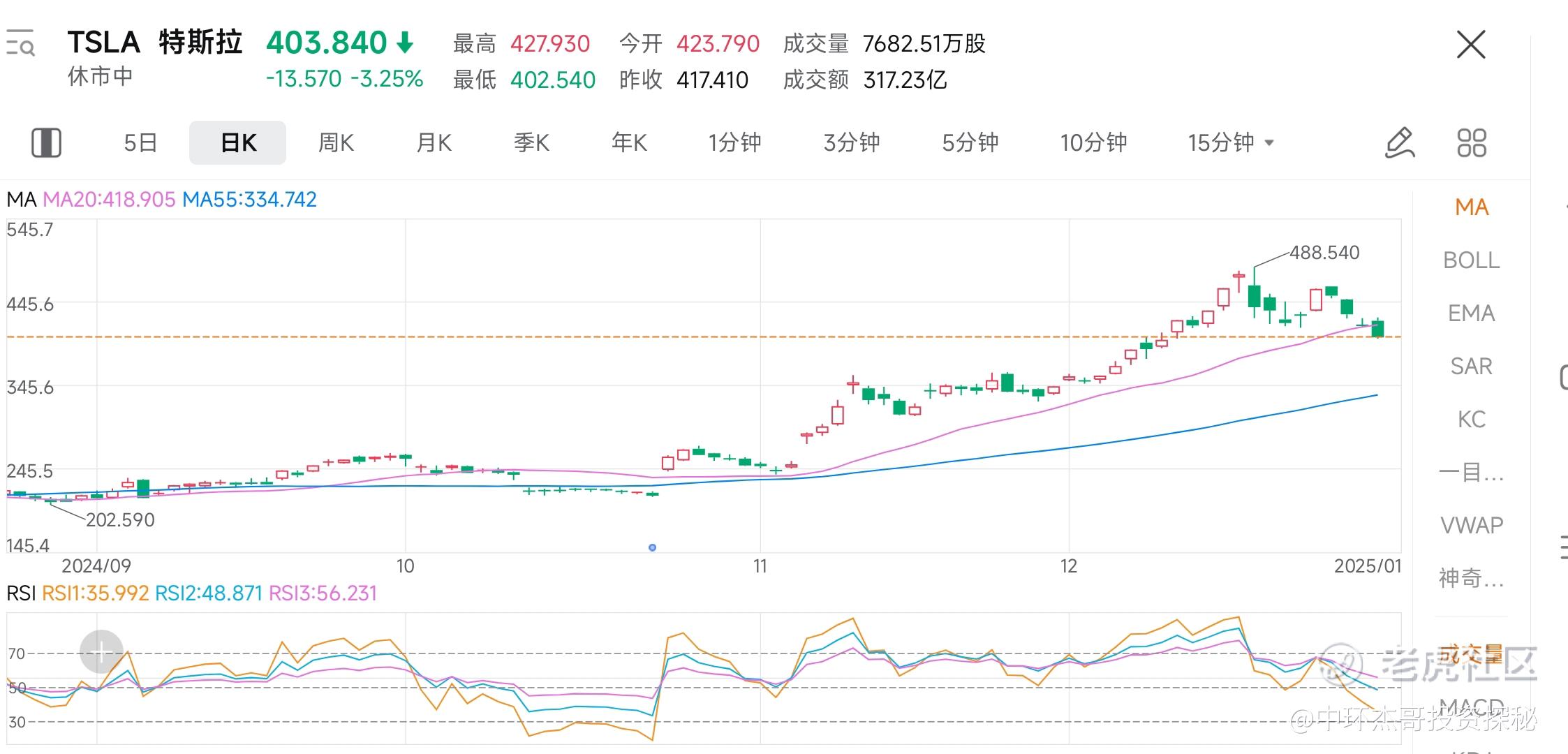The height and width of the screenshot is (754, 1568).
Task: Click the 休市中 market status
Action: (x=100, y=77)
